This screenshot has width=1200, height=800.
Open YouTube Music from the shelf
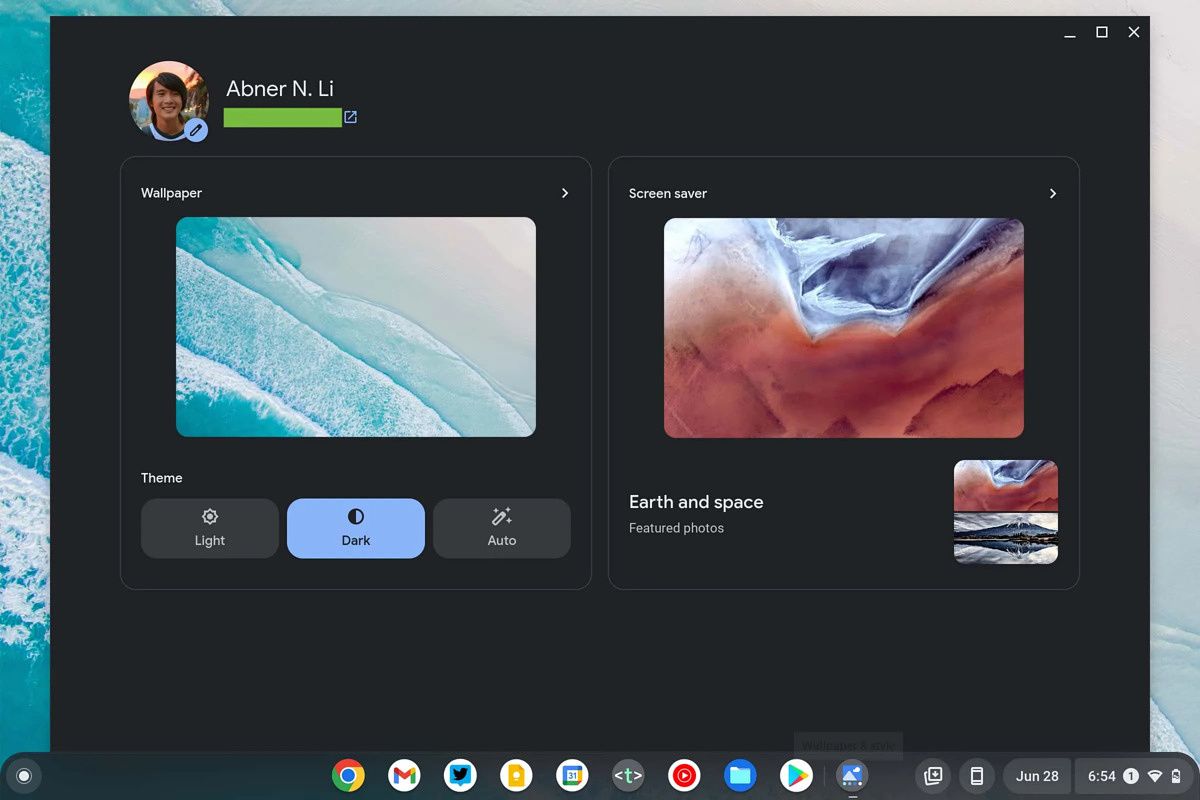click(x=684, y=775)
